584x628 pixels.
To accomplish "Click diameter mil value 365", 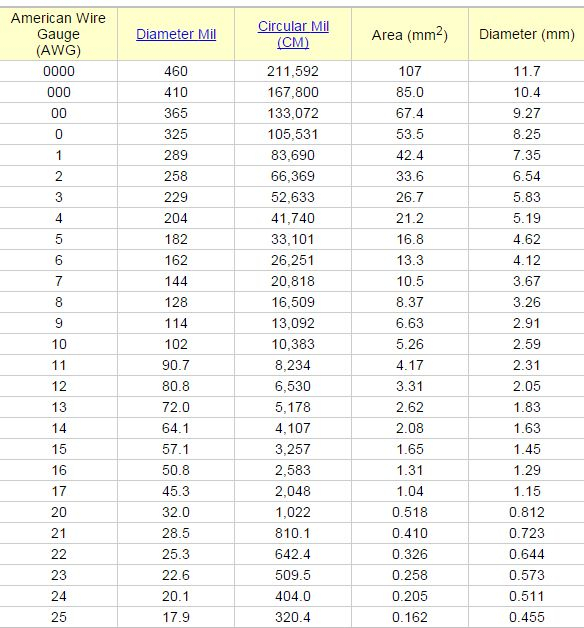I will (x=176, y=113).
